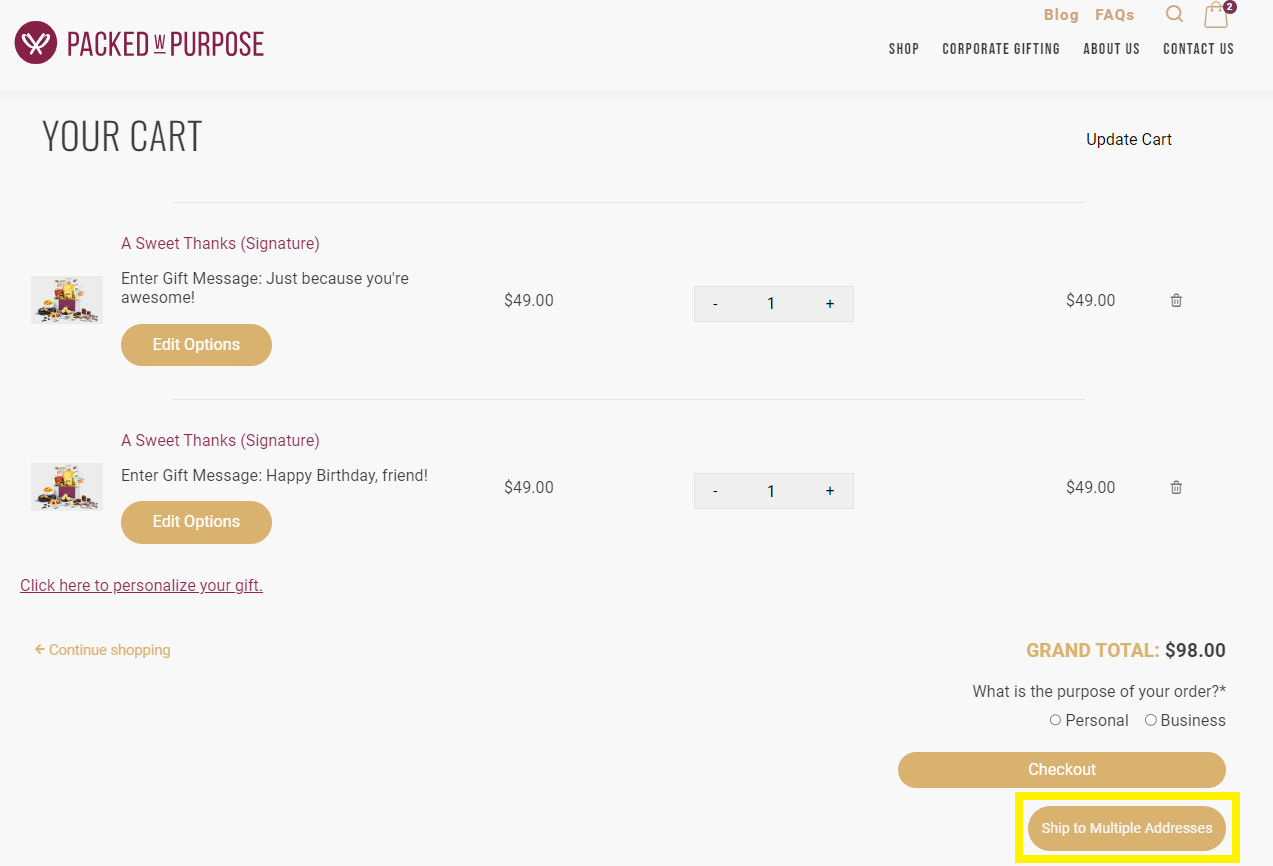Proceed to Checkout
The image size is (1273, 866).
(x=1061, y=769)
